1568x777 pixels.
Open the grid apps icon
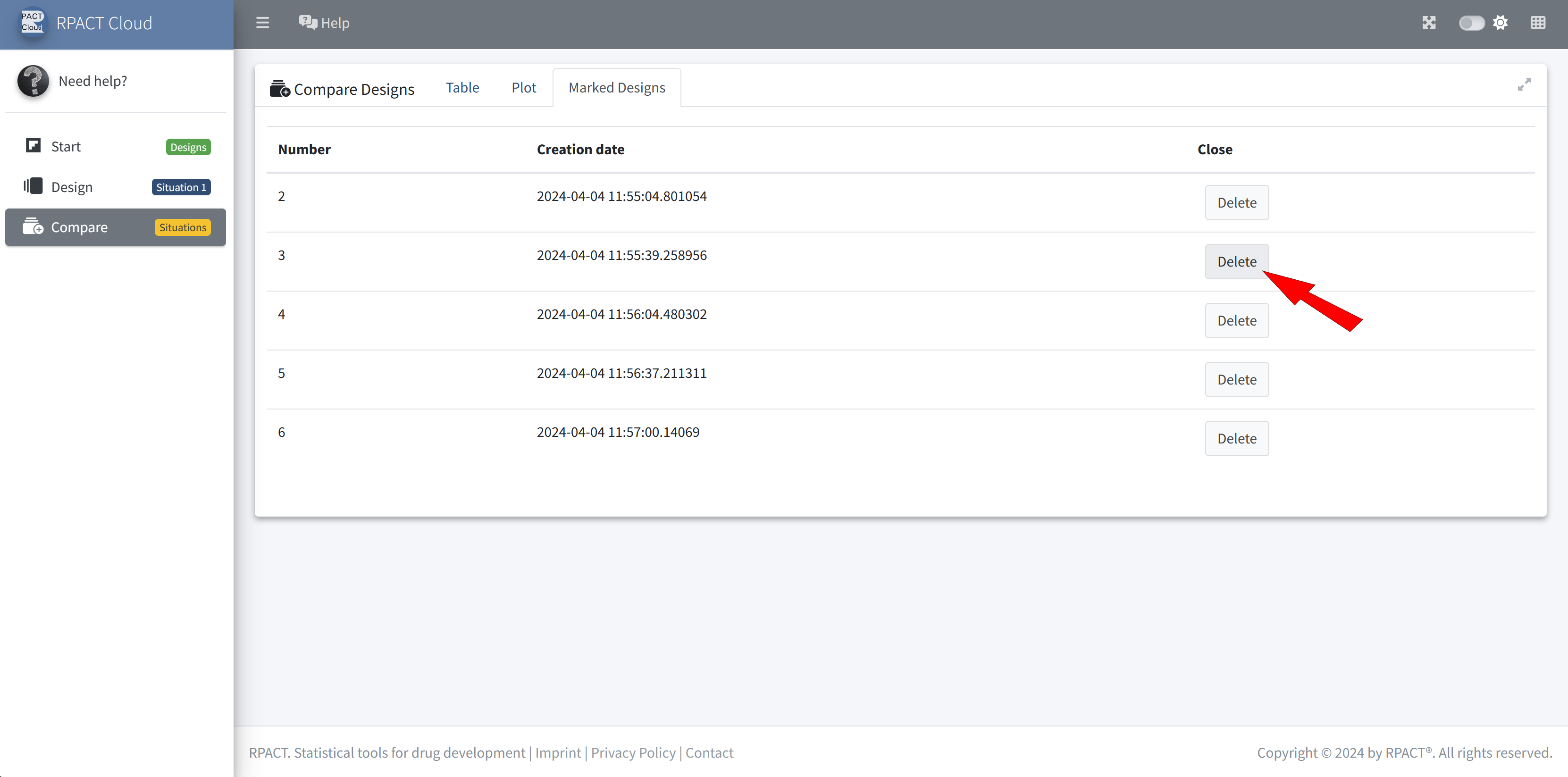(x=1538, y=23)
